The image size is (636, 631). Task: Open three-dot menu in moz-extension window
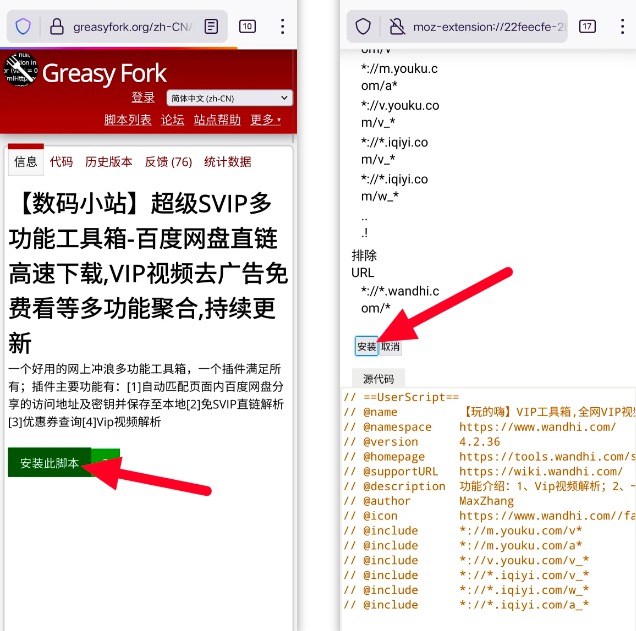pos(622,27)
